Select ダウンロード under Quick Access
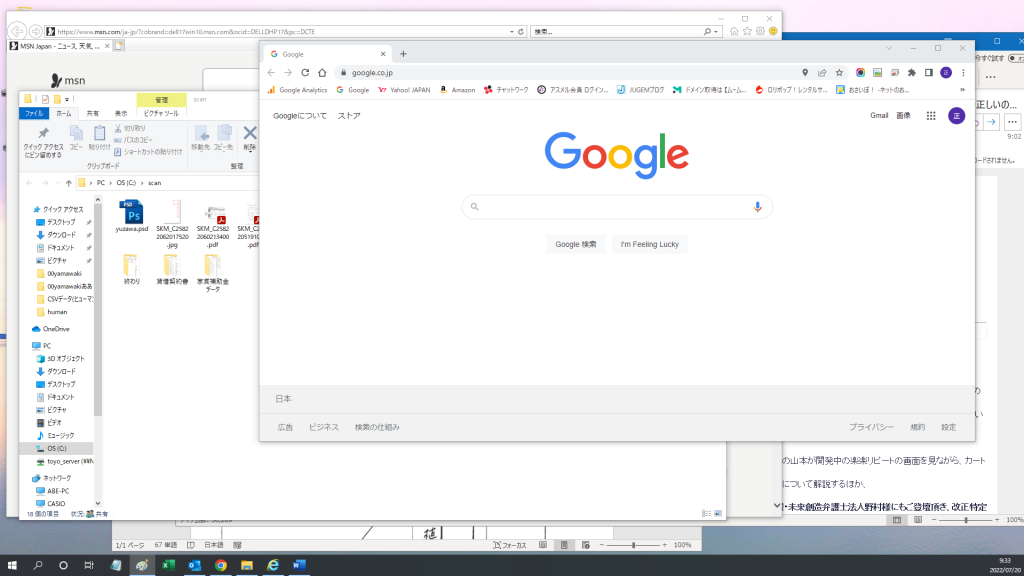 [61, 235]
